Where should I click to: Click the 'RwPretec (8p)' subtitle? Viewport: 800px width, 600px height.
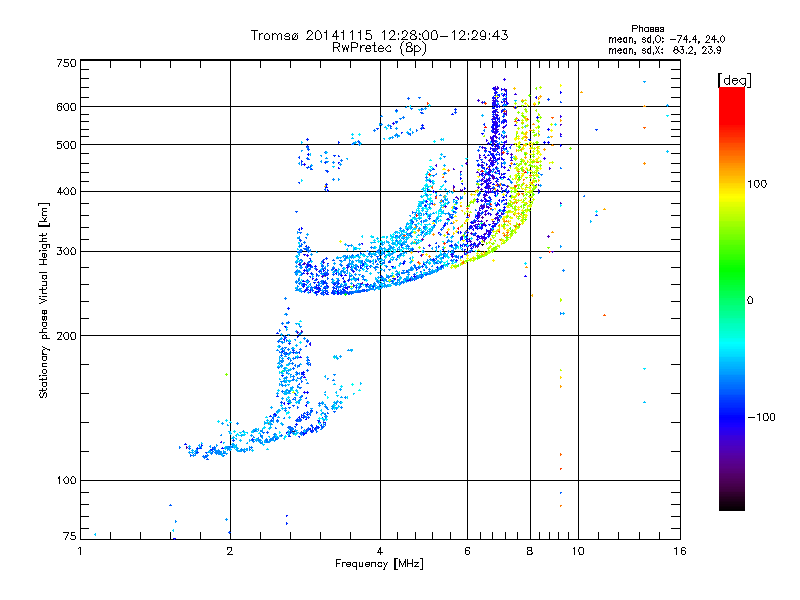pyautogui.click(x=379, y=48)
